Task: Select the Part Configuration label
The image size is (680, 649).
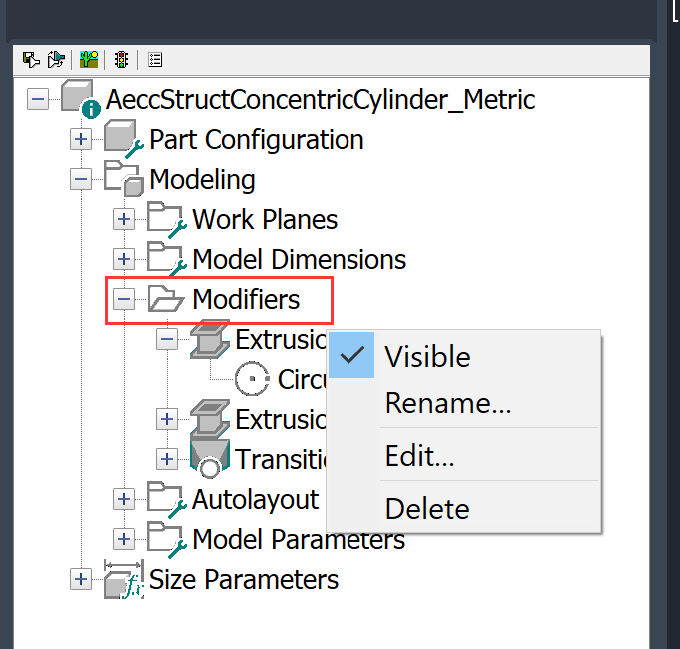Action: tap(256, 140)
